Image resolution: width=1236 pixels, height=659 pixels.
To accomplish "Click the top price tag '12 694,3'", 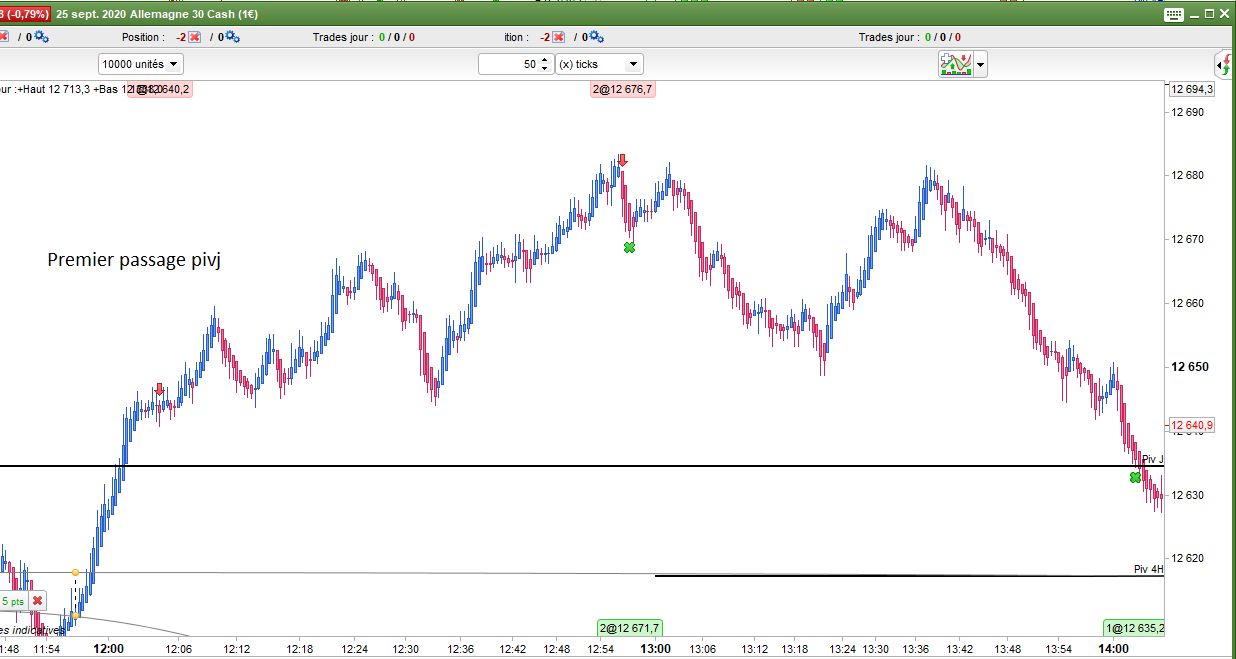I will [1193, 89].
